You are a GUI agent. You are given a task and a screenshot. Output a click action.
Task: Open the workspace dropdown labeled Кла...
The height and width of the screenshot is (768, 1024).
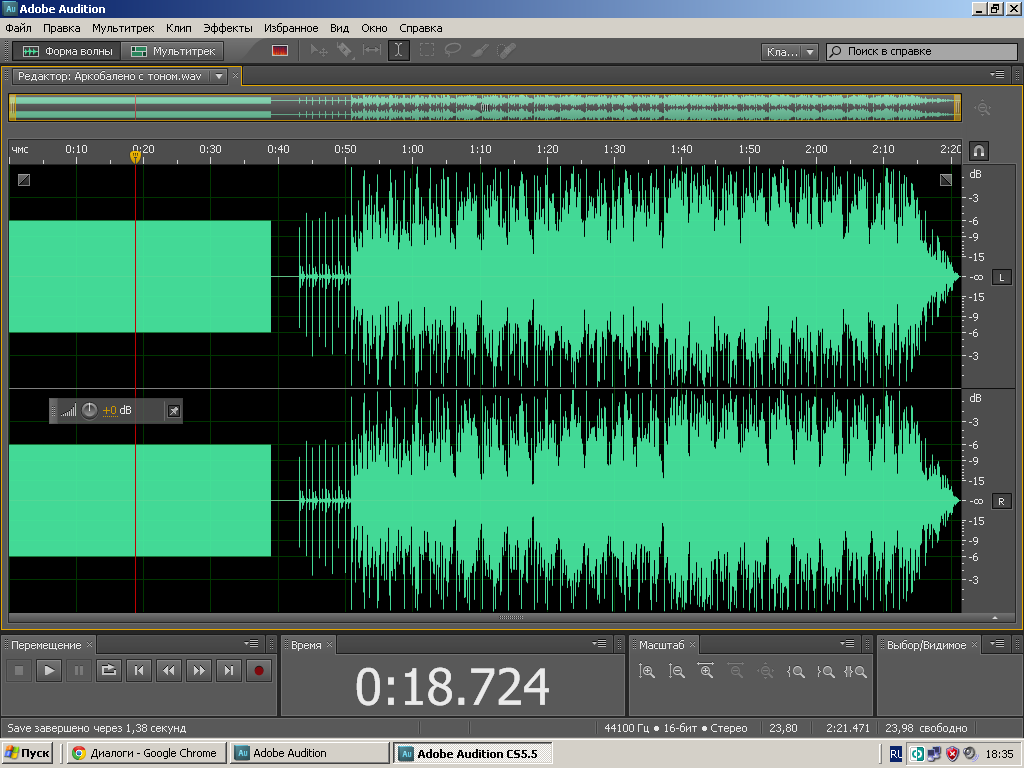[790, 51]
